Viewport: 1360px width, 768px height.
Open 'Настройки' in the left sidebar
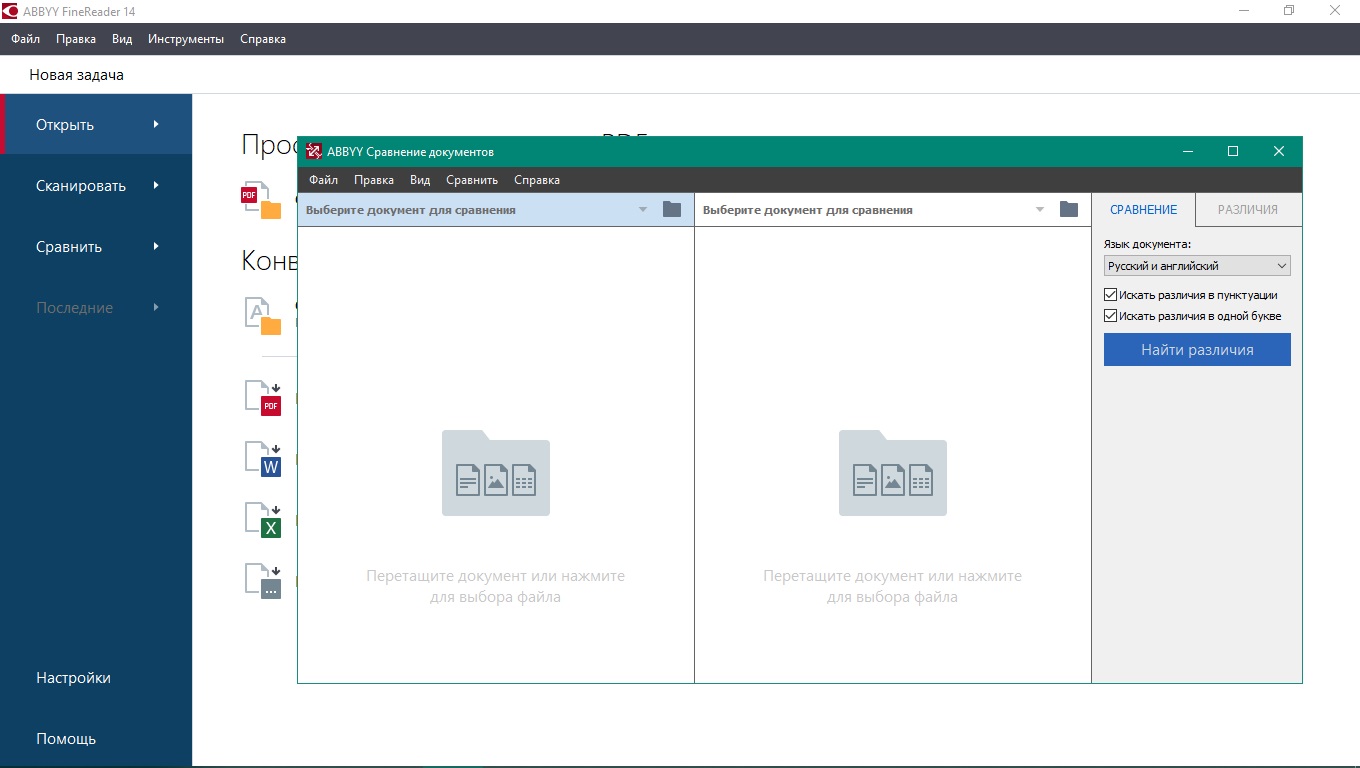click(73, 678)
